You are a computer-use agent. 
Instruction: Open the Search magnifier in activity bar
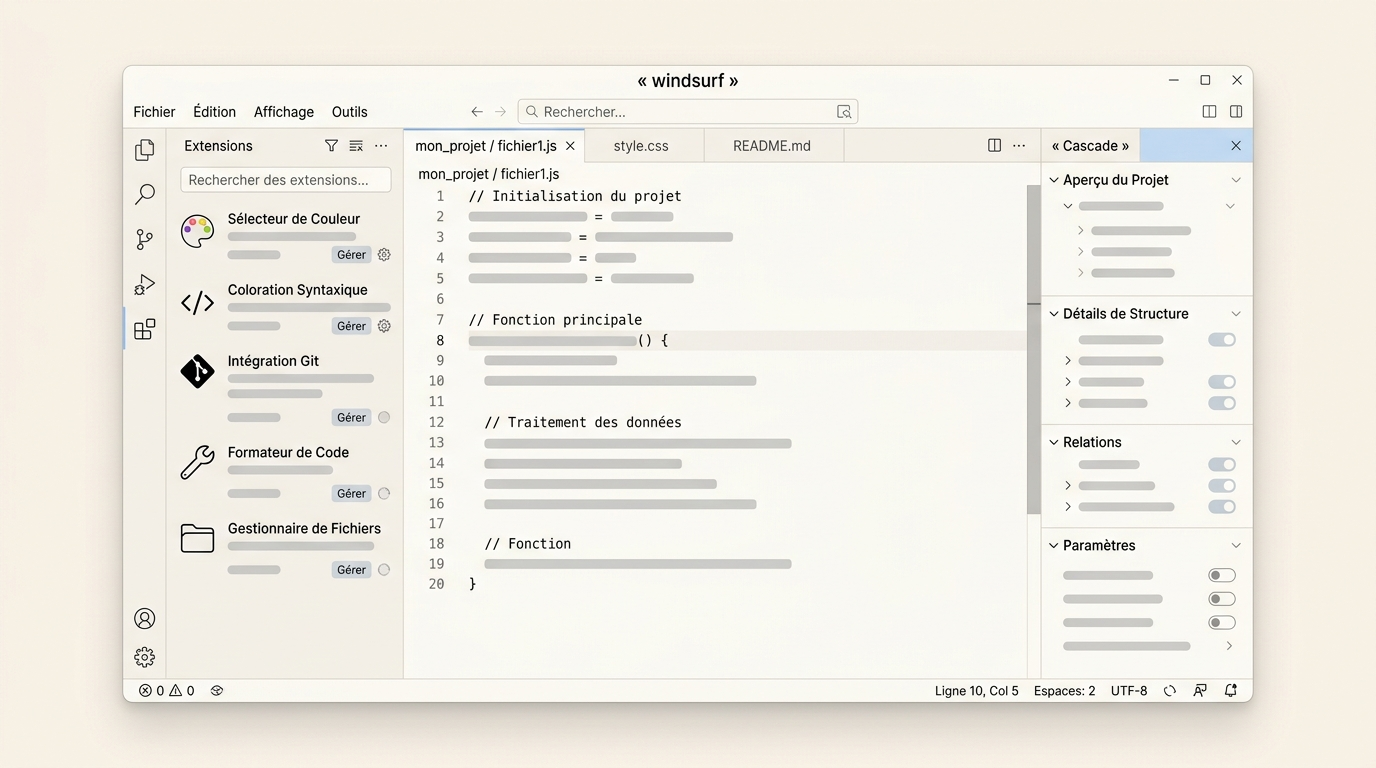(x=145, y=194)
